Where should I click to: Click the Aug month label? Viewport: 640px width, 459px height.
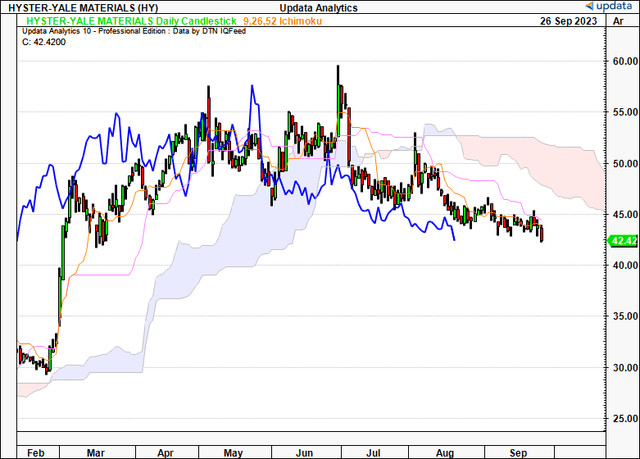[445, 453]
